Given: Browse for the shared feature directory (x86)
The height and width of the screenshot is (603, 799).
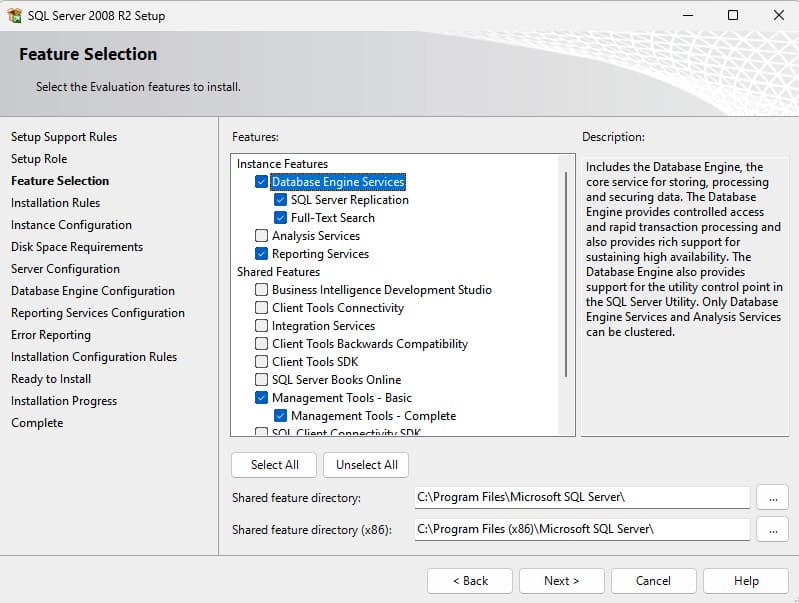Looking at the screenshot, I should coord(771,528).
